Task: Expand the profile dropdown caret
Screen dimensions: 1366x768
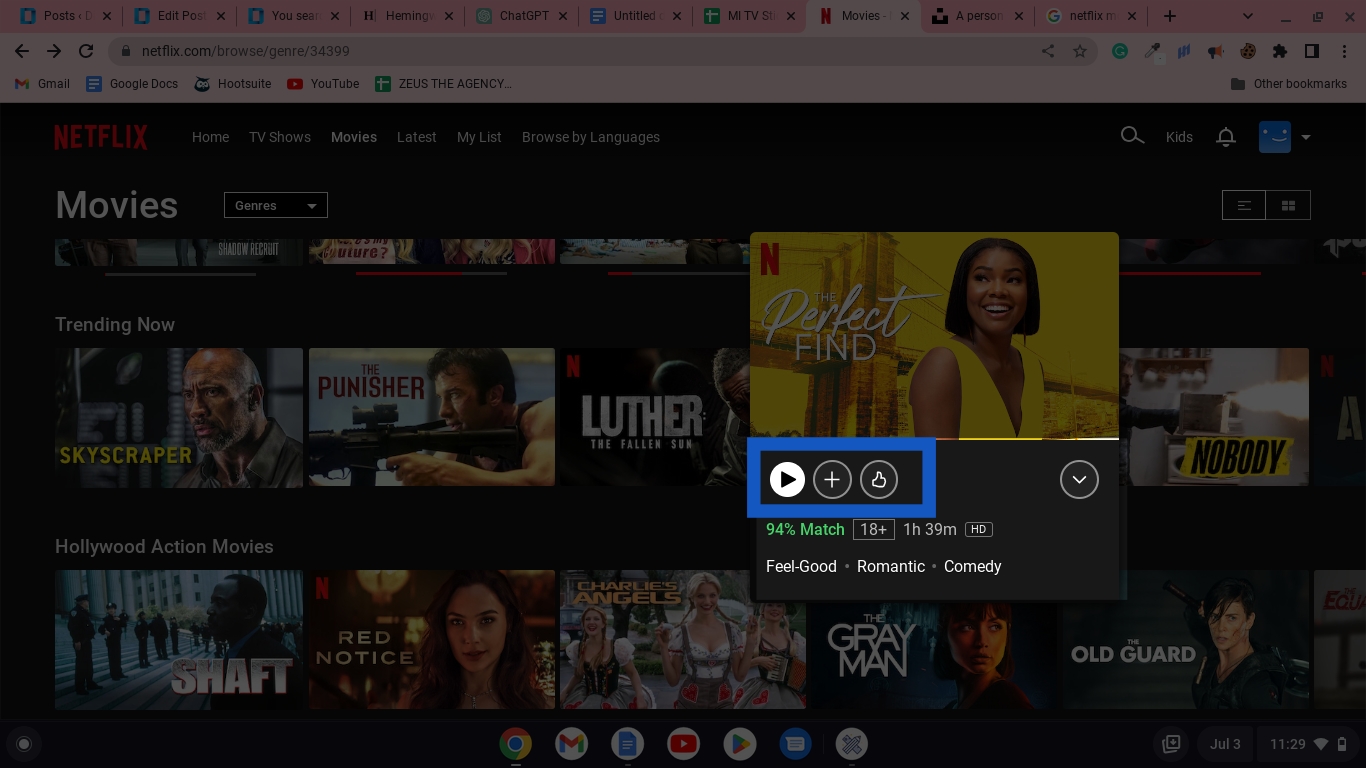Action: (1305, 137)
